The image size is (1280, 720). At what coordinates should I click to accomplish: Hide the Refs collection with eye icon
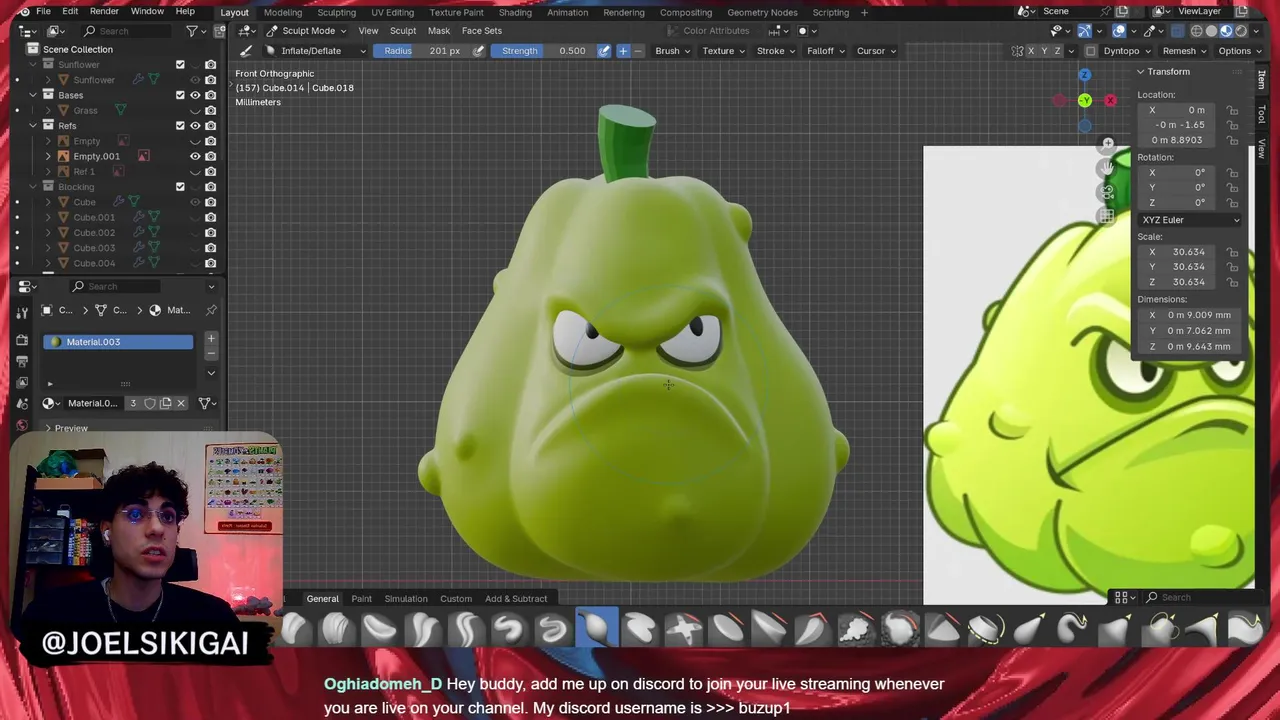click(195, 126)
